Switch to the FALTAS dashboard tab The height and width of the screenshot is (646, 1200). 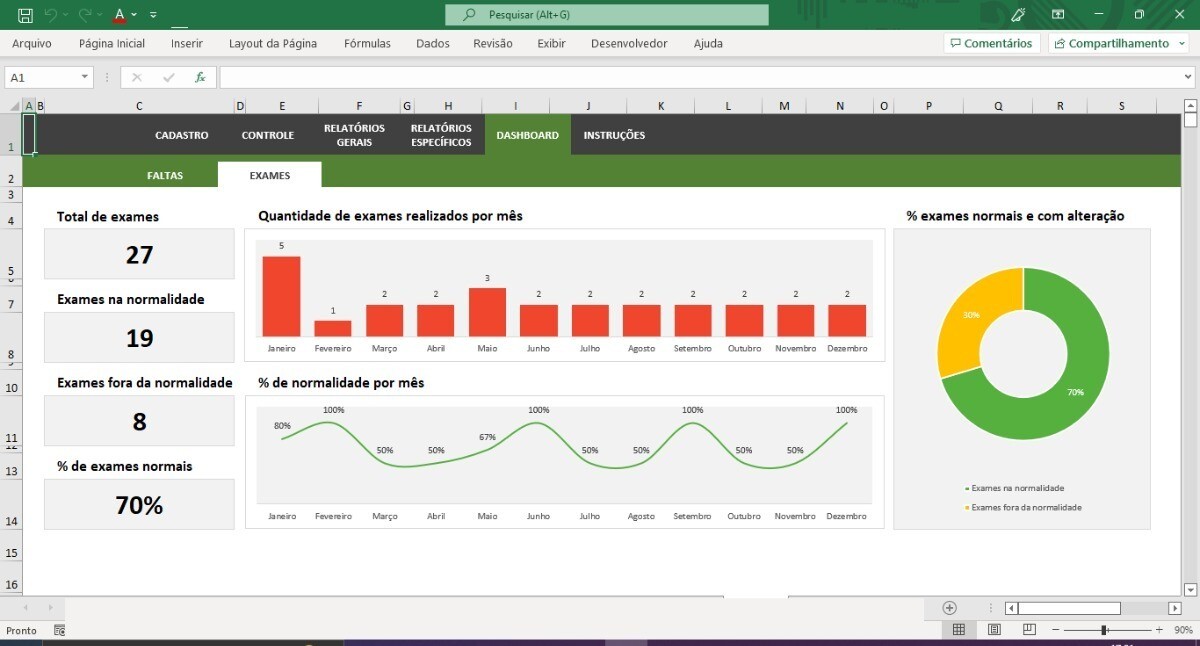(165, 175)
